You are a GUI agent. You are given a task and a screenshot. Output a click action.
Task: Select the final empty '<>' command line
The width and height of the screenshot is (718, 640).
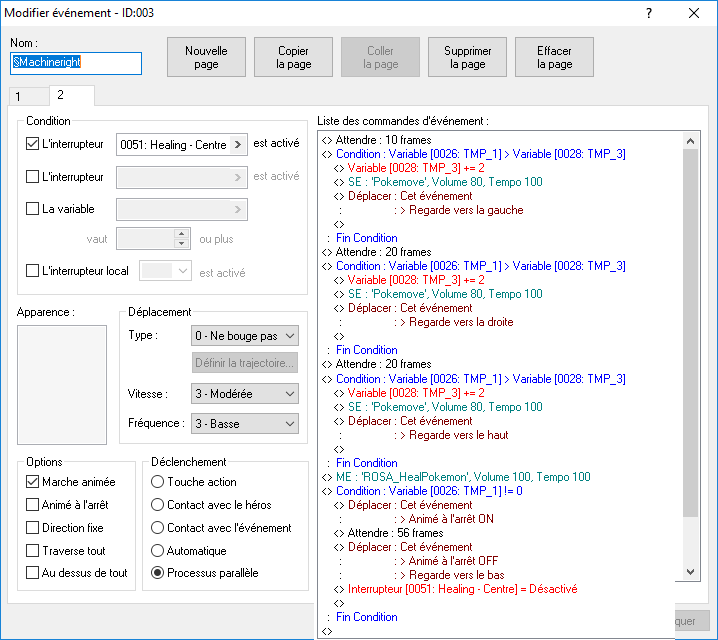[x=327, y=631]
